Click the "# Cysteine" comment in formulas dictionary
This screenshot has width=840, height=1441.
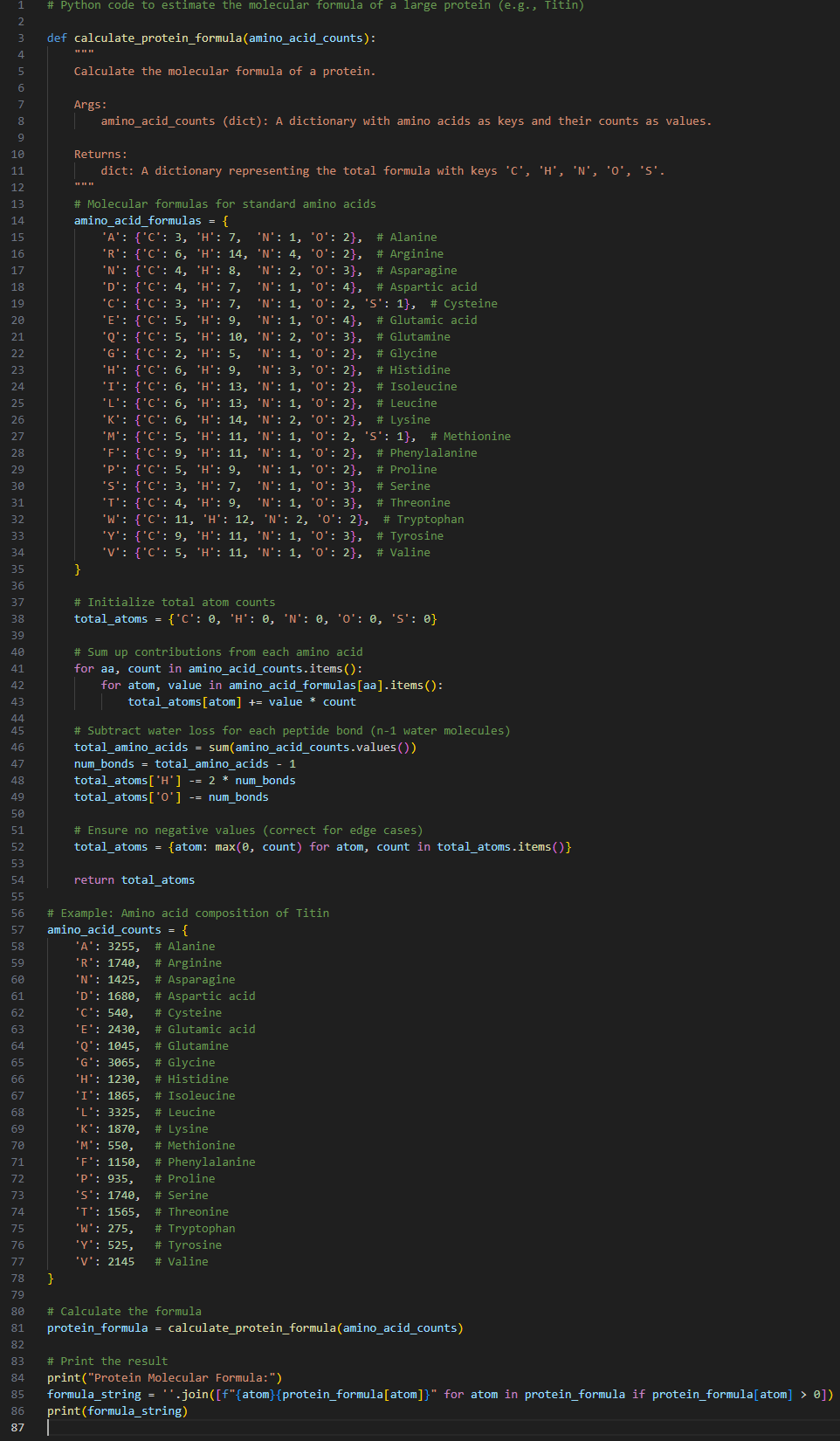pos(463,304)
